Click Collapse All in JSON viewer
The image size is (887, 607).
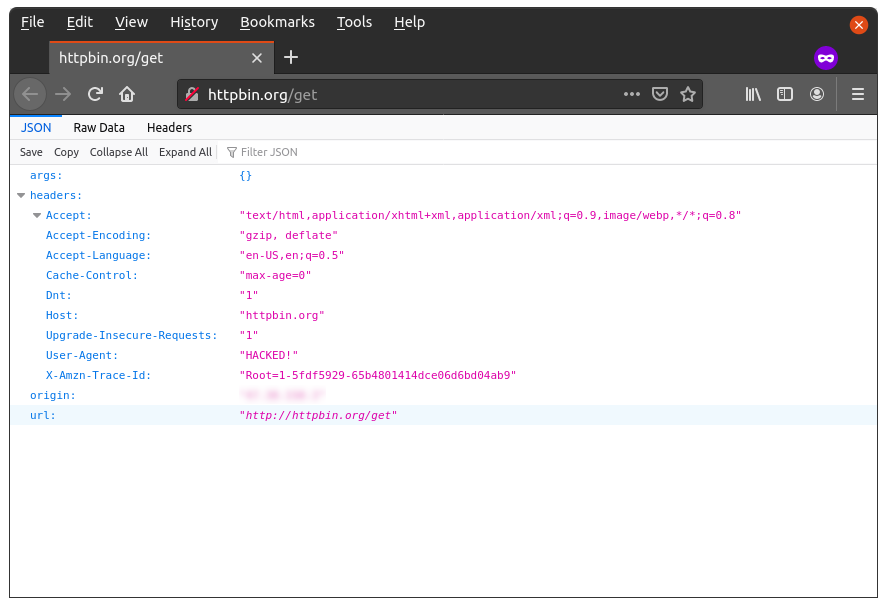pos(118,152)
